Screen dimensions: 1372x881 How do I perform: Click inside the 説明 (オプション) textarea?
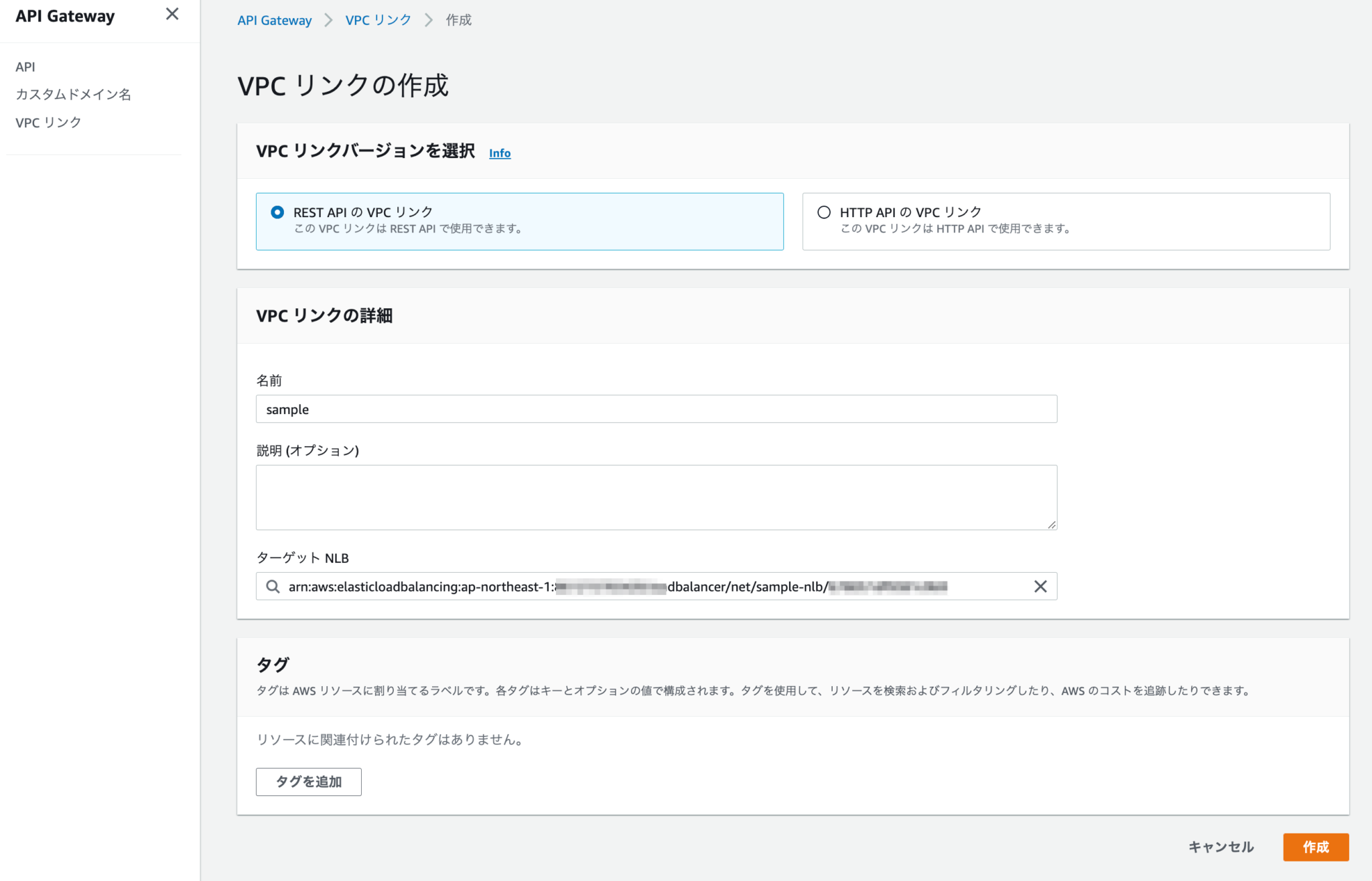[x=655, y=497]
